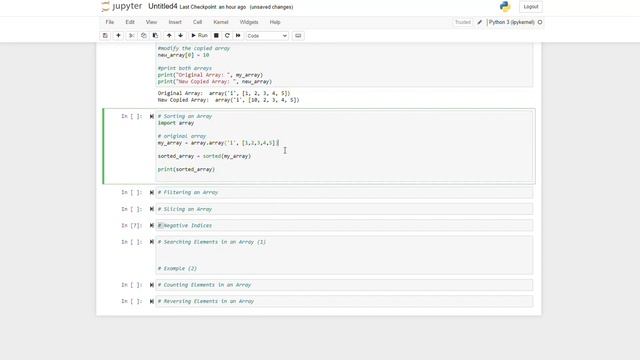The image size is (640, 360).
Task: Run the Counting Elements cell via its icon
Action: (152, 285)
